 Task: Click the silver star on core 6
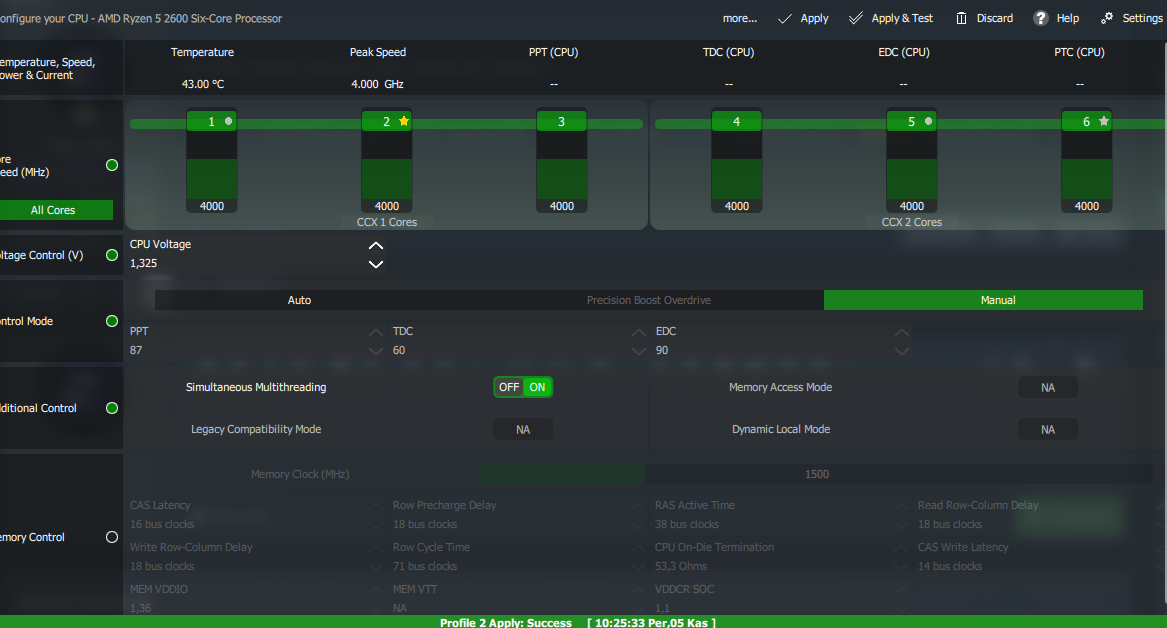(1104, 121)
